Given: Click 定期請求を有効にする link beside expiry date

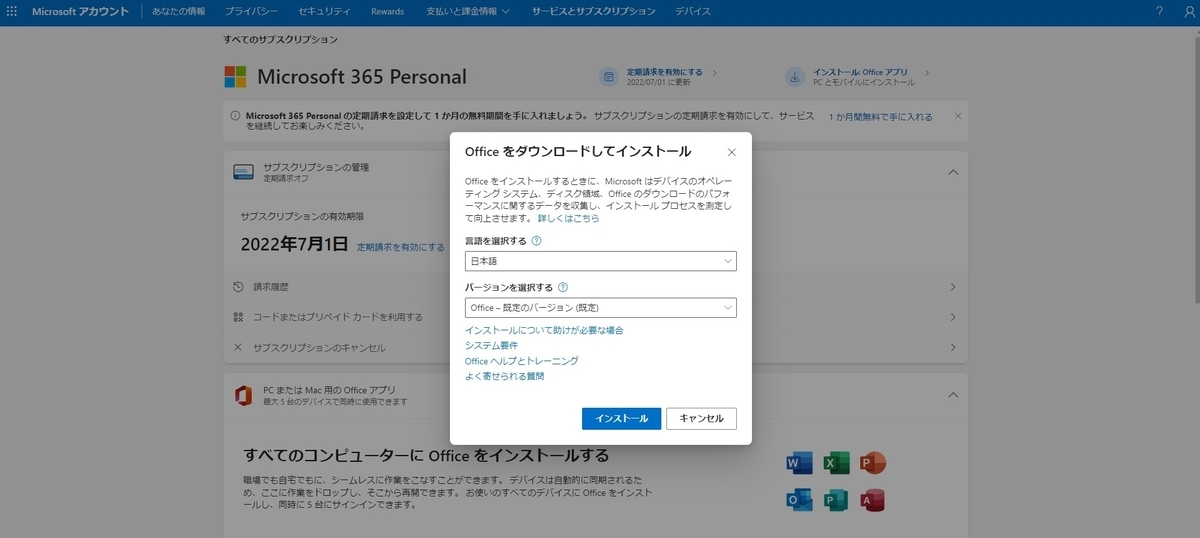Looking at the screenshot, I should [401, 246].
